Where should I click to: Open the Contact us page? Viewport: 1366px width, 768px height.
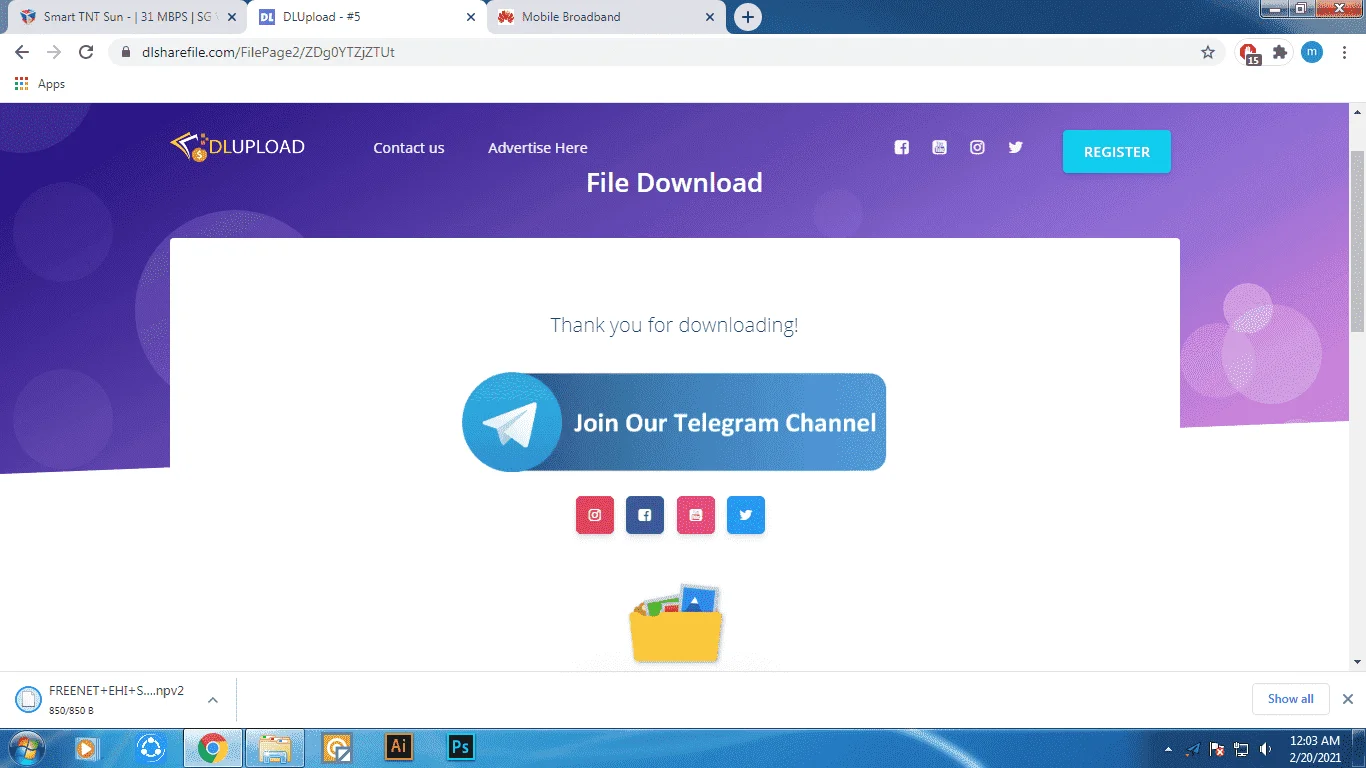click(409, 148)
